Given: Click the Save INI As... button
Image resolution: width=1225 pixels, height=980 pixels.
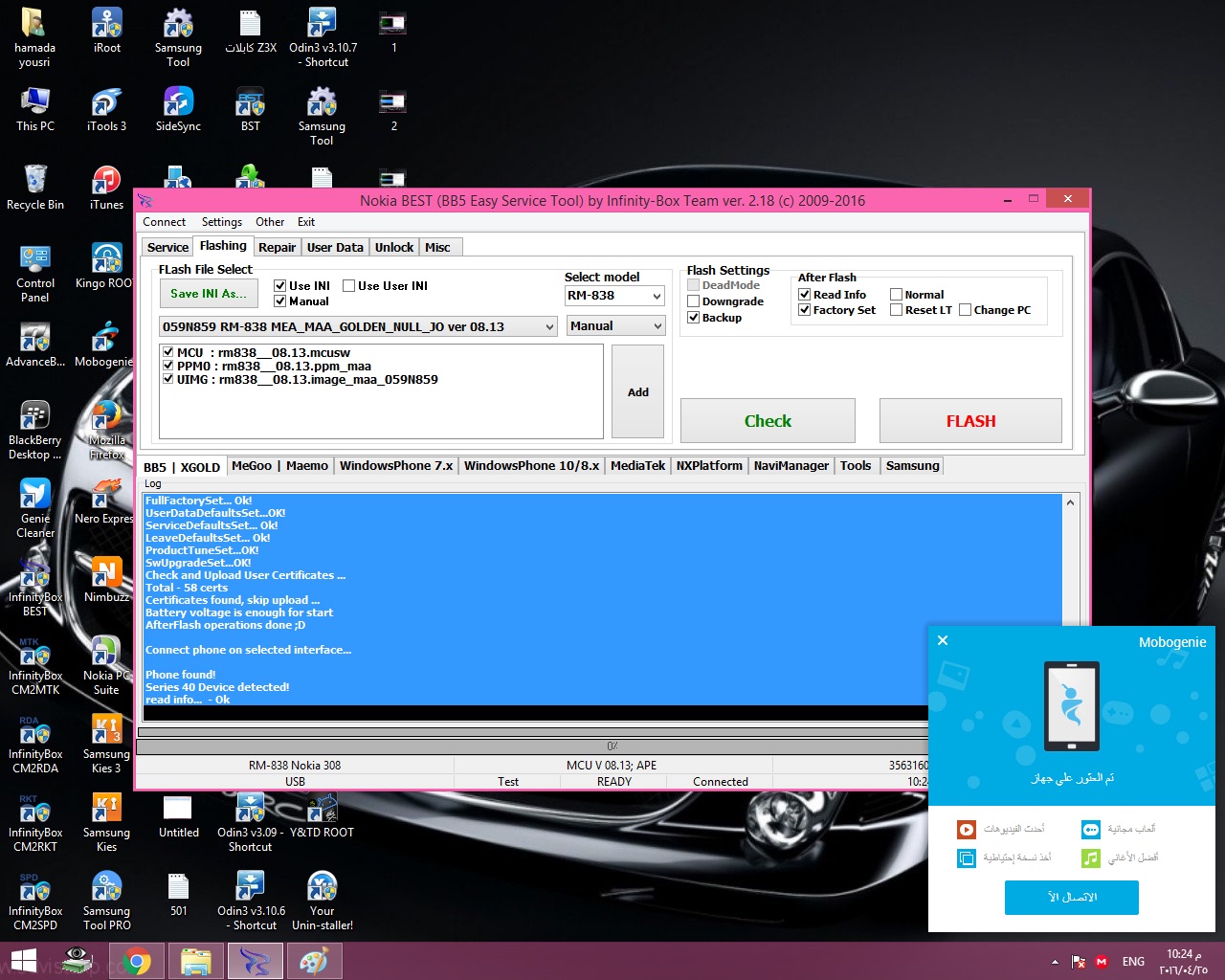Looking at the screenshot, I should pos(209,294).
